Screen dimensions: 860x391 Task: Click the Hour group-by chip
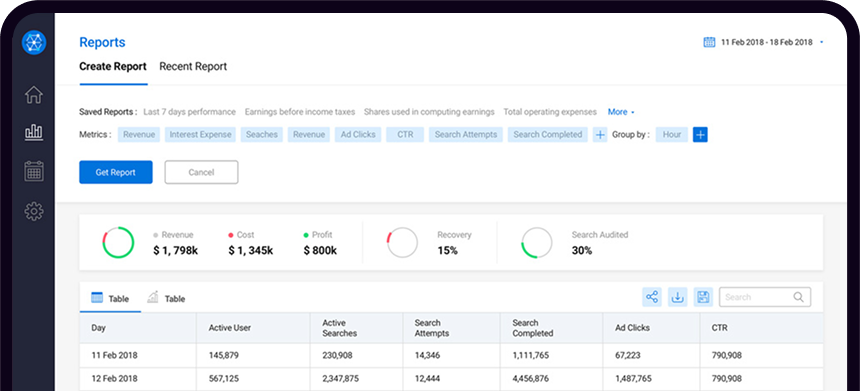click(671, 135)
